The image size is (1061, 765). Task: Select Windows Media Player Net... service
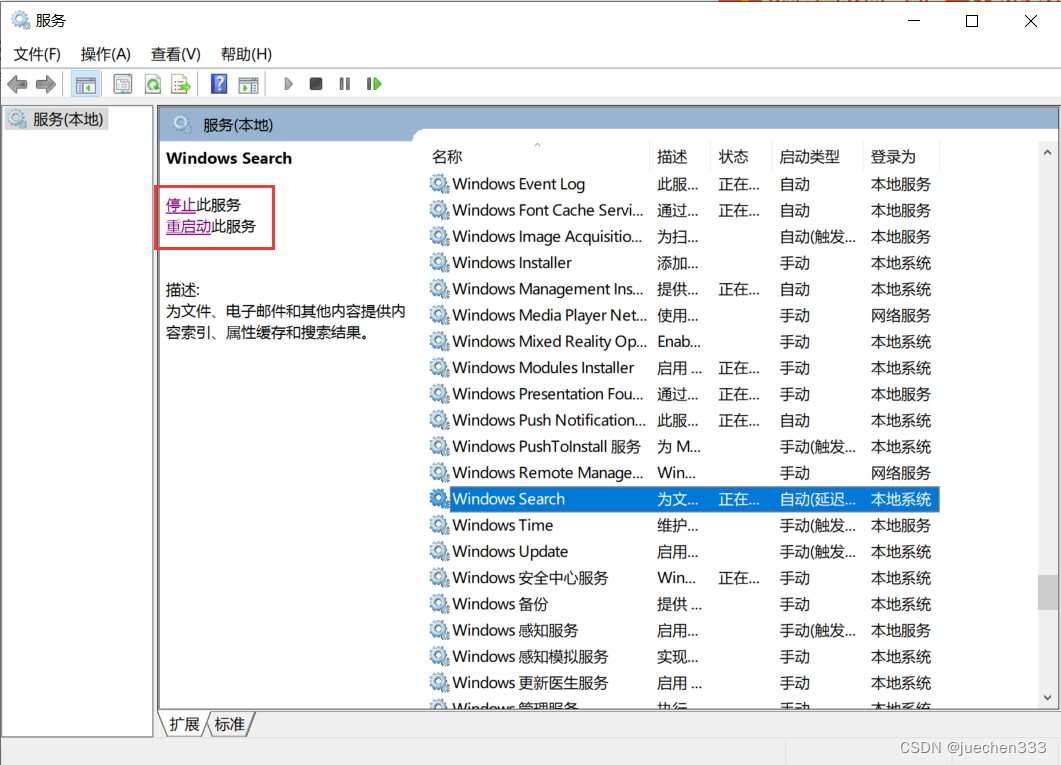click(x=683, y=315)
